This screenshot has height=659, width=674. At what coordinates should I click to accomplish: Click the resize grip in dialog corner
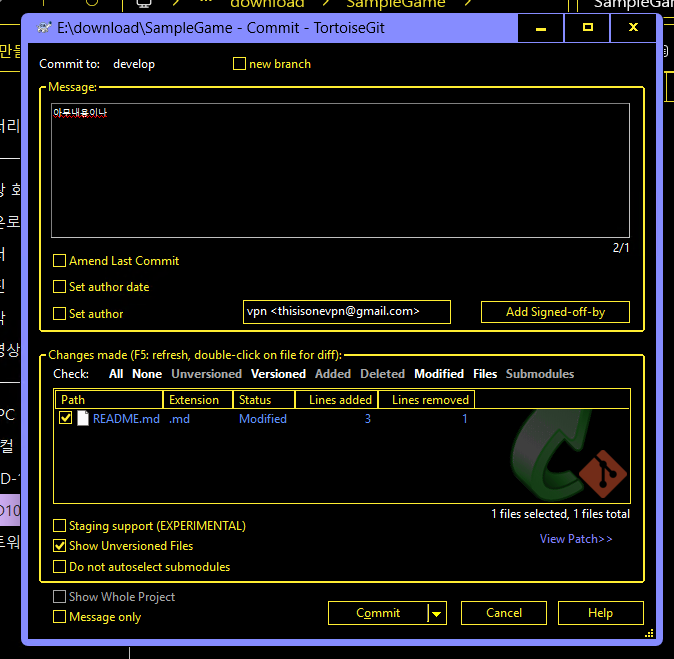coord(649,633)
